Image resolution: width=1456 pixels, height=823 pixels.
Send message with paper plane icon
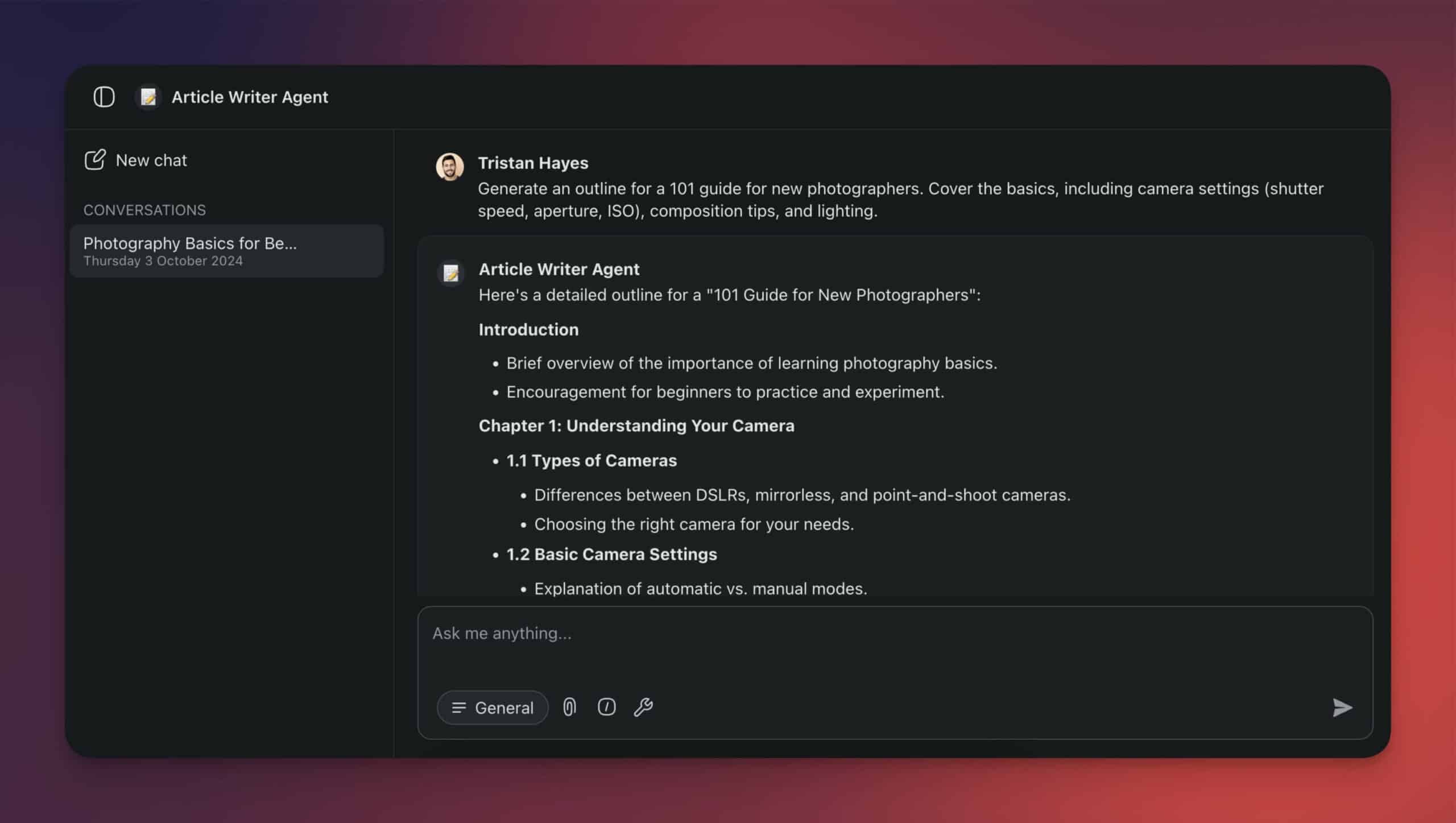pos(1342,708)
